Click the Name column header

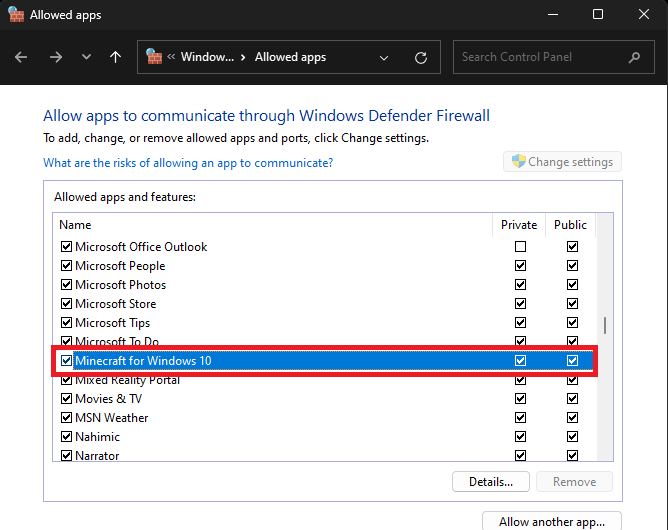click(x=76, y=225)
